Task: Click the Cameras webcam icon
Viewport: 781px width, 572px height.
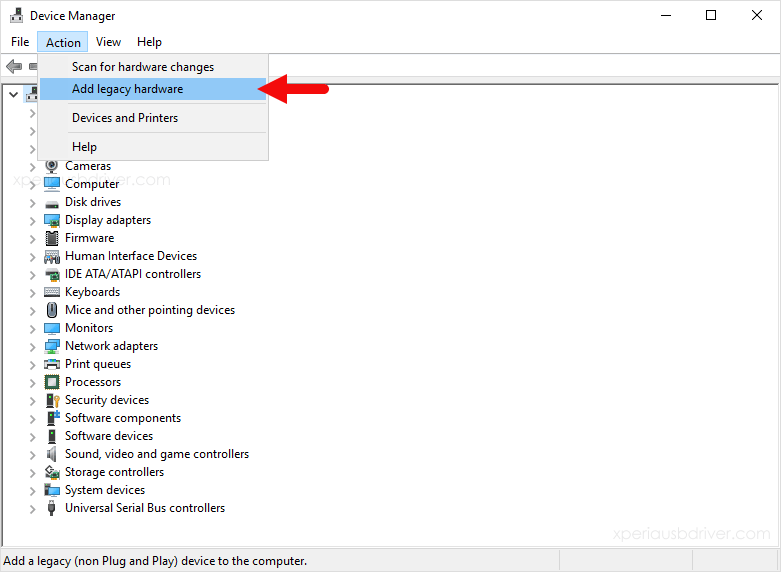Action: point(52,166)
